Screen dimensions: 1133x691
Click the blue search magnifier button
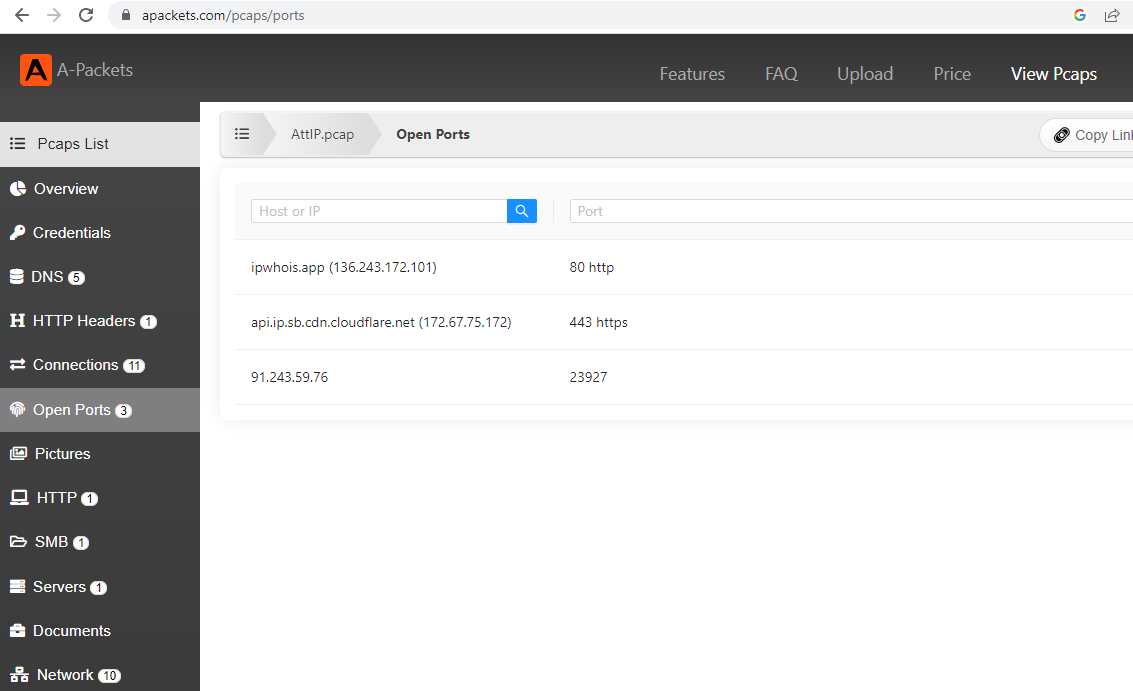(522, 211)
